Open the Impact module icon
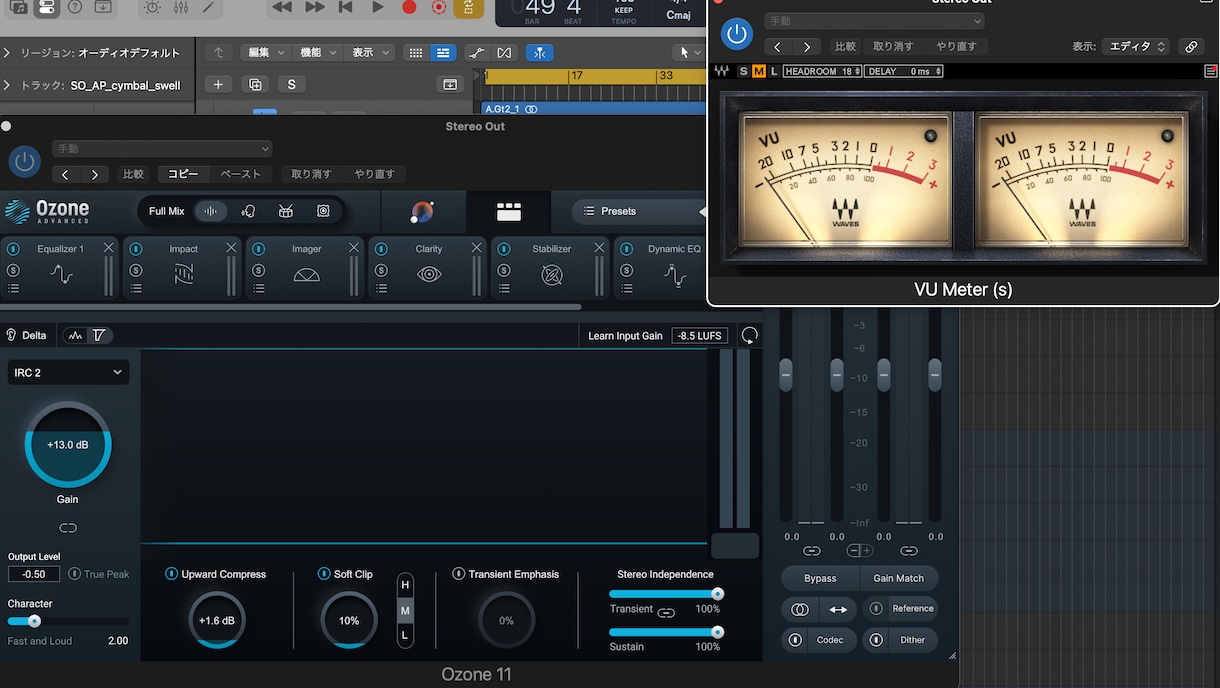Image resolution: width=1220 pixels, height=688 pixels. click(184, 275)
